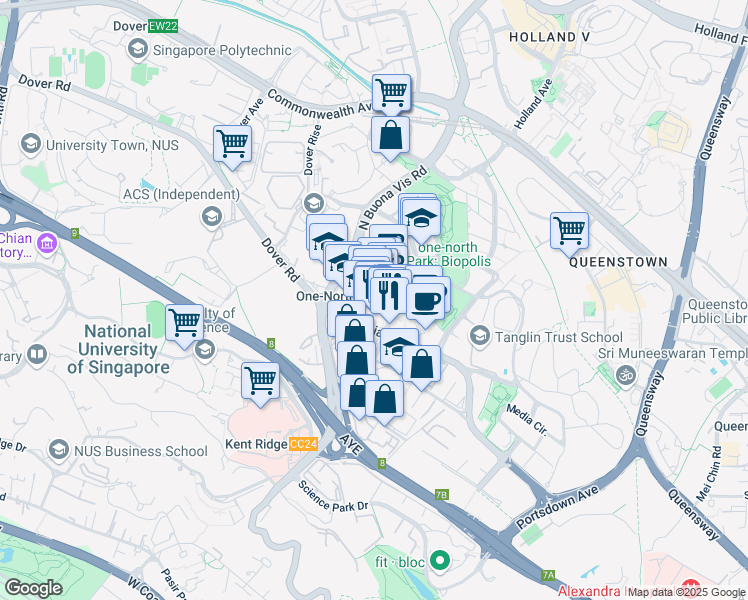Click the Queenstown Public Library label
Viewport: 748px width, 600px height.
(x=715, y=311)
